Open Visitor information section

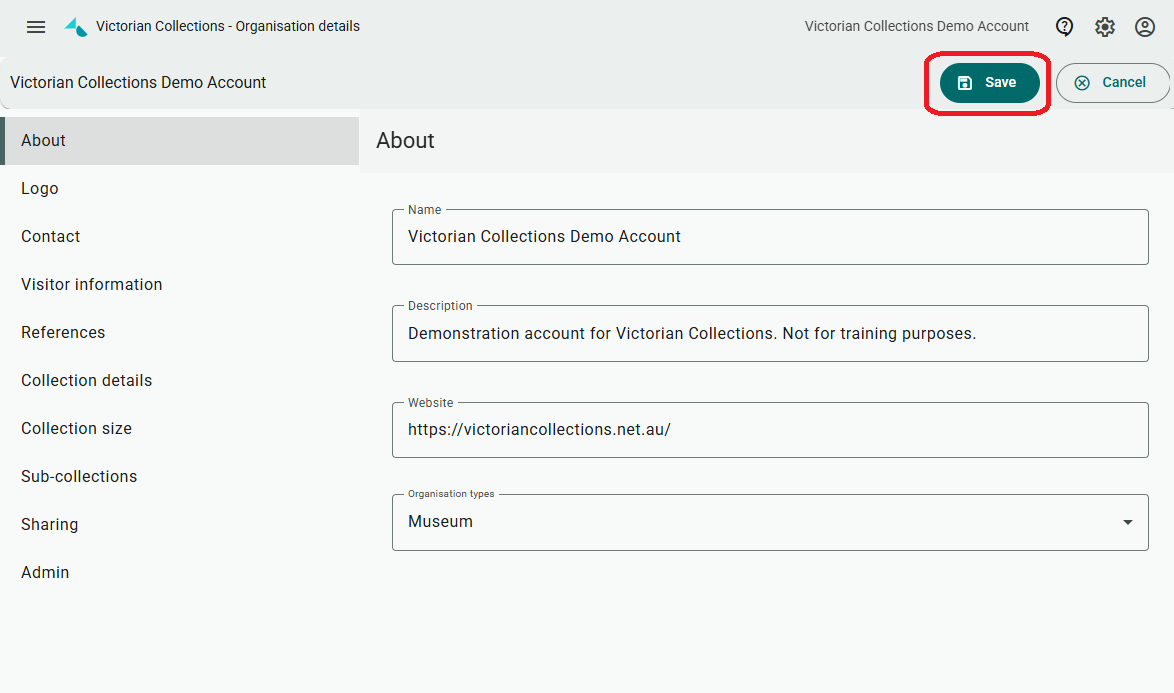pyautogui.click(x=180, y=284)
